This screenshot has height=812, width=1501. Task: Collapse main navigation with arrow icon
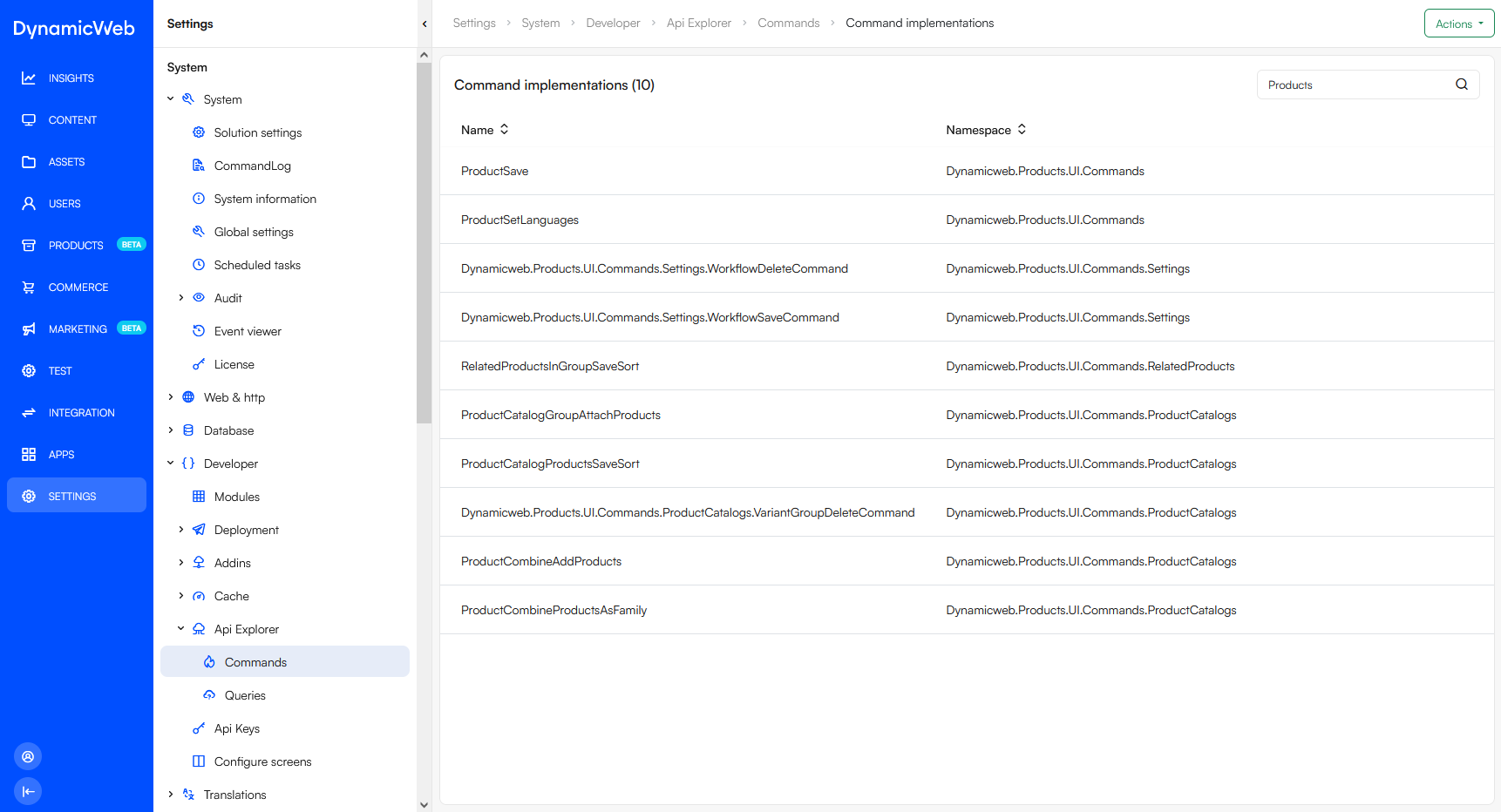(x=28, y=791)
